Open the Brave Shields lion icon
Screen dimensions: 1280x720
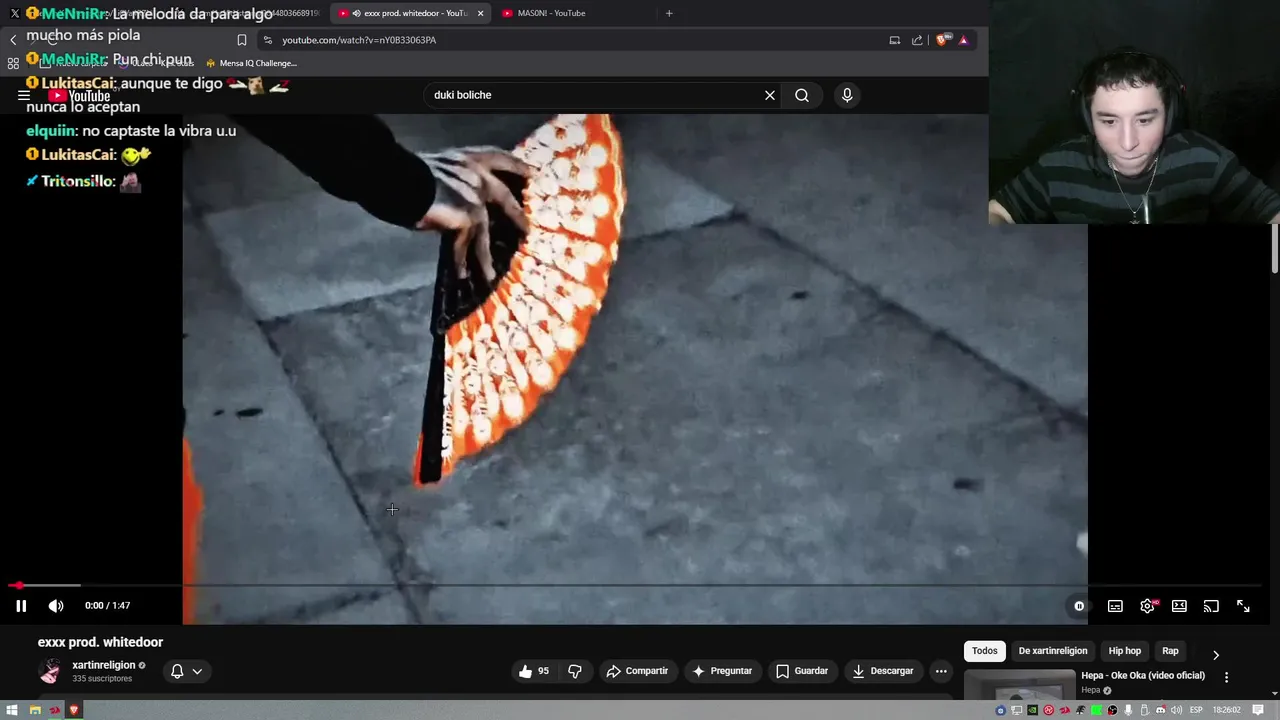(x=942, y=40)
